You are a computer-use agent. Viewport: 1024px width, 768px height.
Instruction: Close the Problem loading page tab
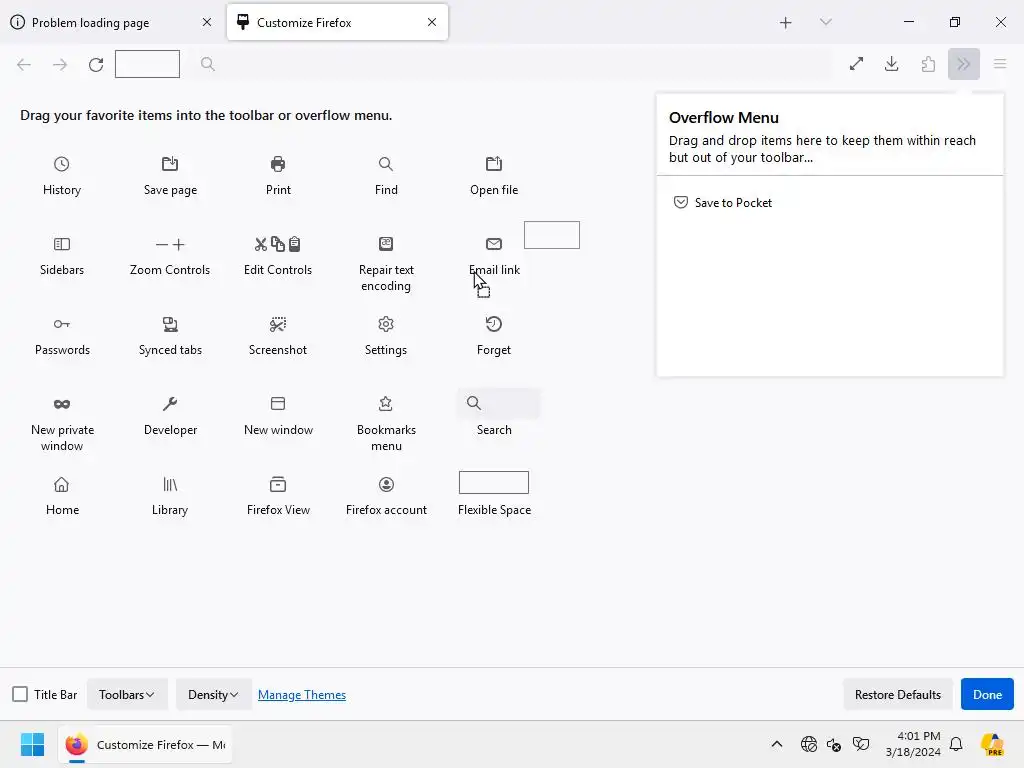click(x=207, y=22)
